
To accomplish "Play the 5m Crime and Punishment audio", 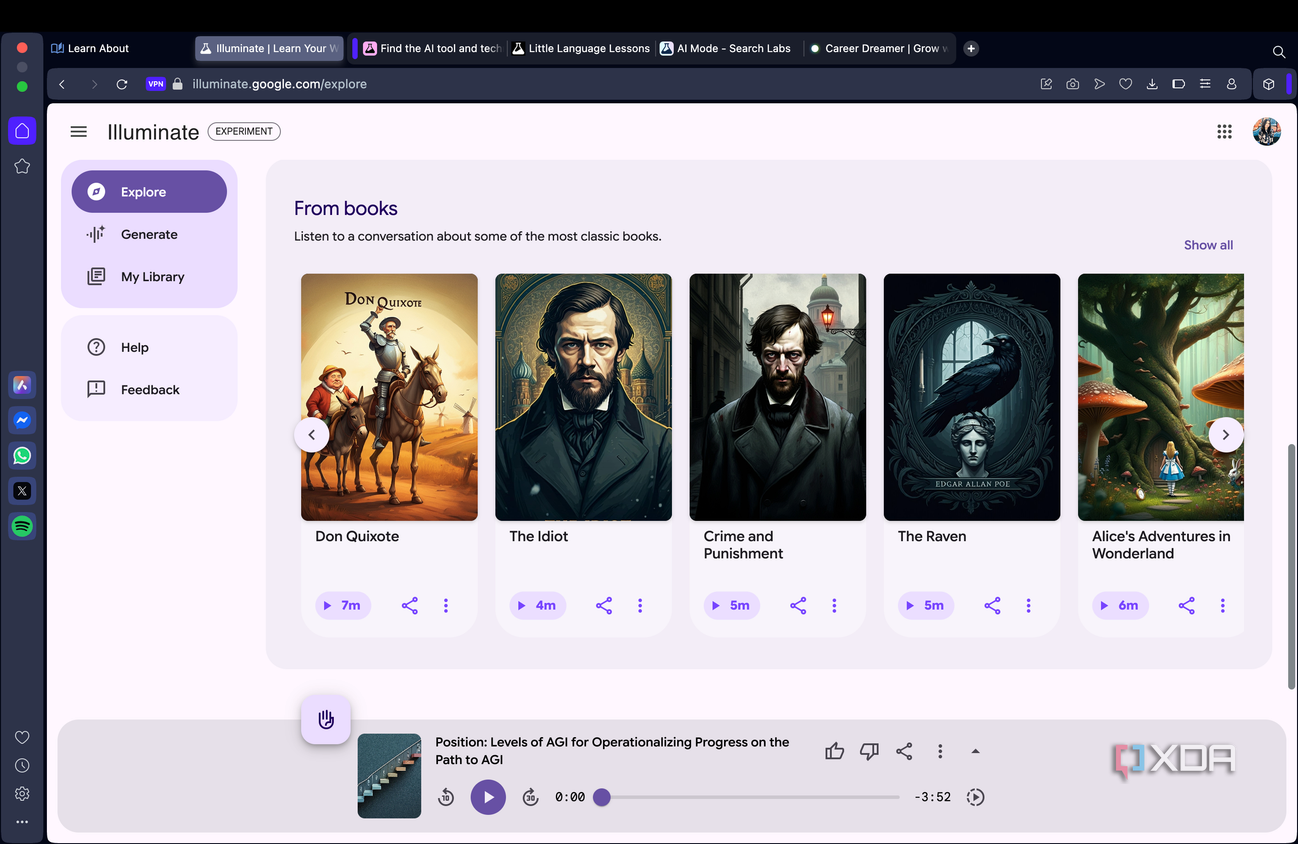I will click(x=731, y=605).
